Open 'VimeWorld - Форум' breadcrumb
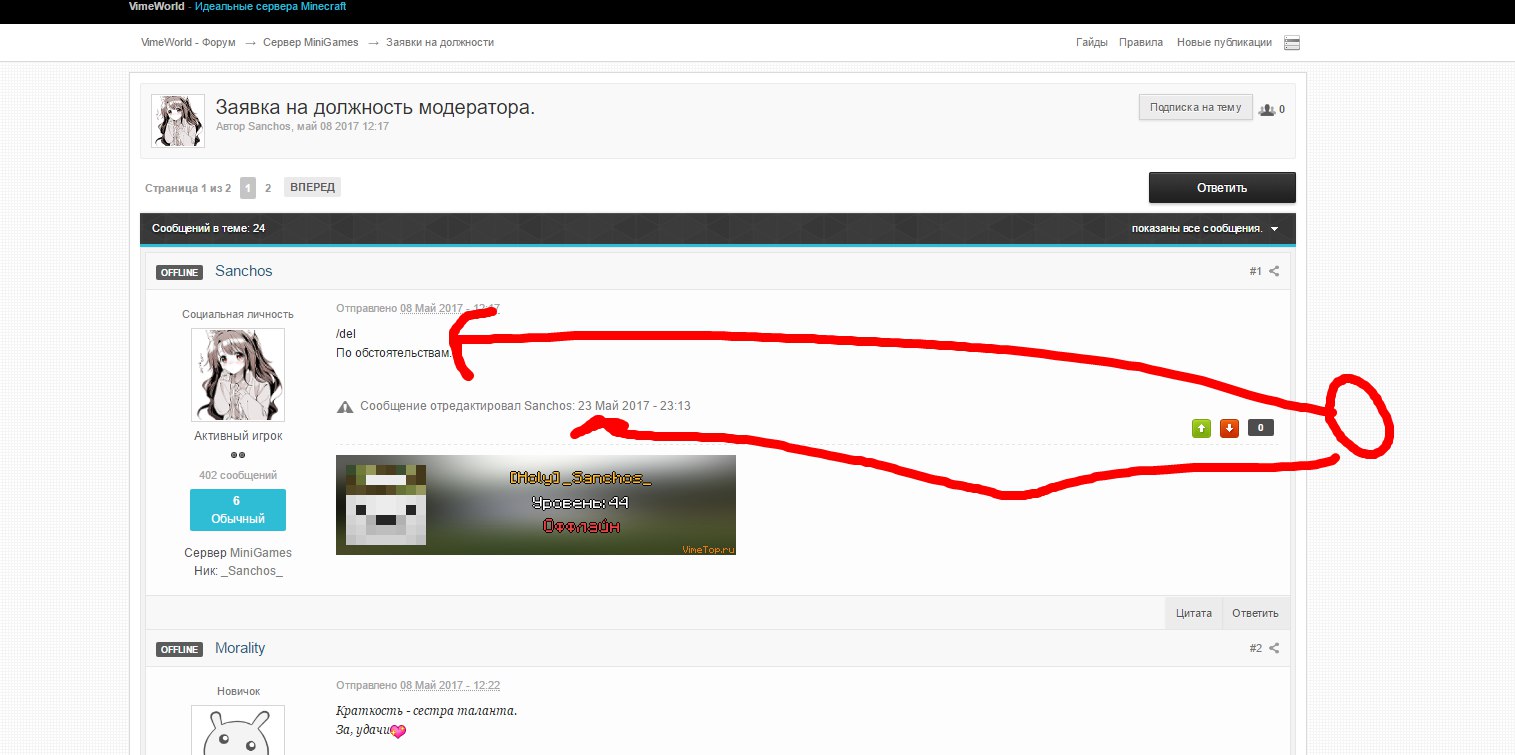 click(187, 42)
